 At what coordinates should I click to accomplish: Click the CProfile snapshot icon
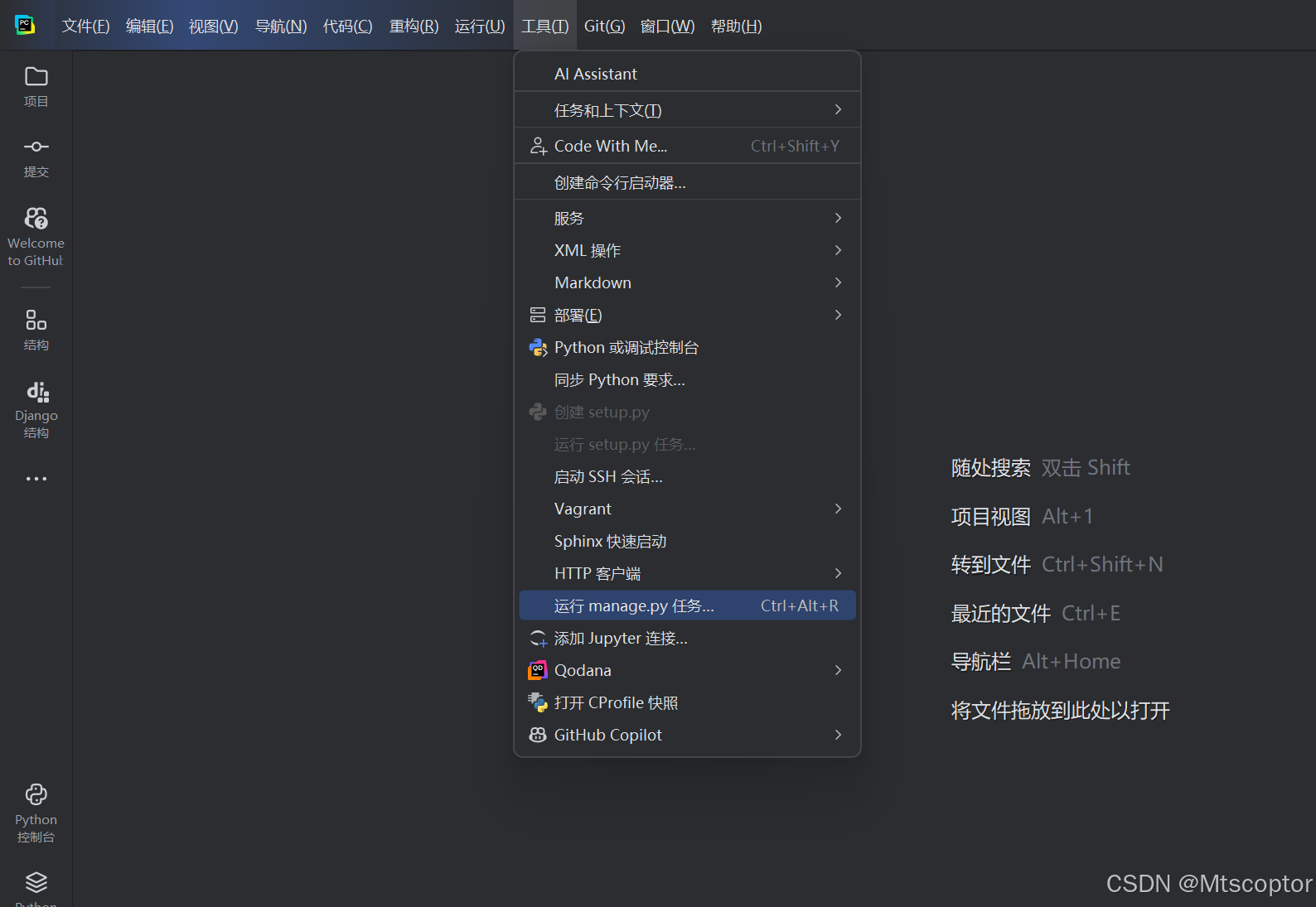(x=538, y=702)
